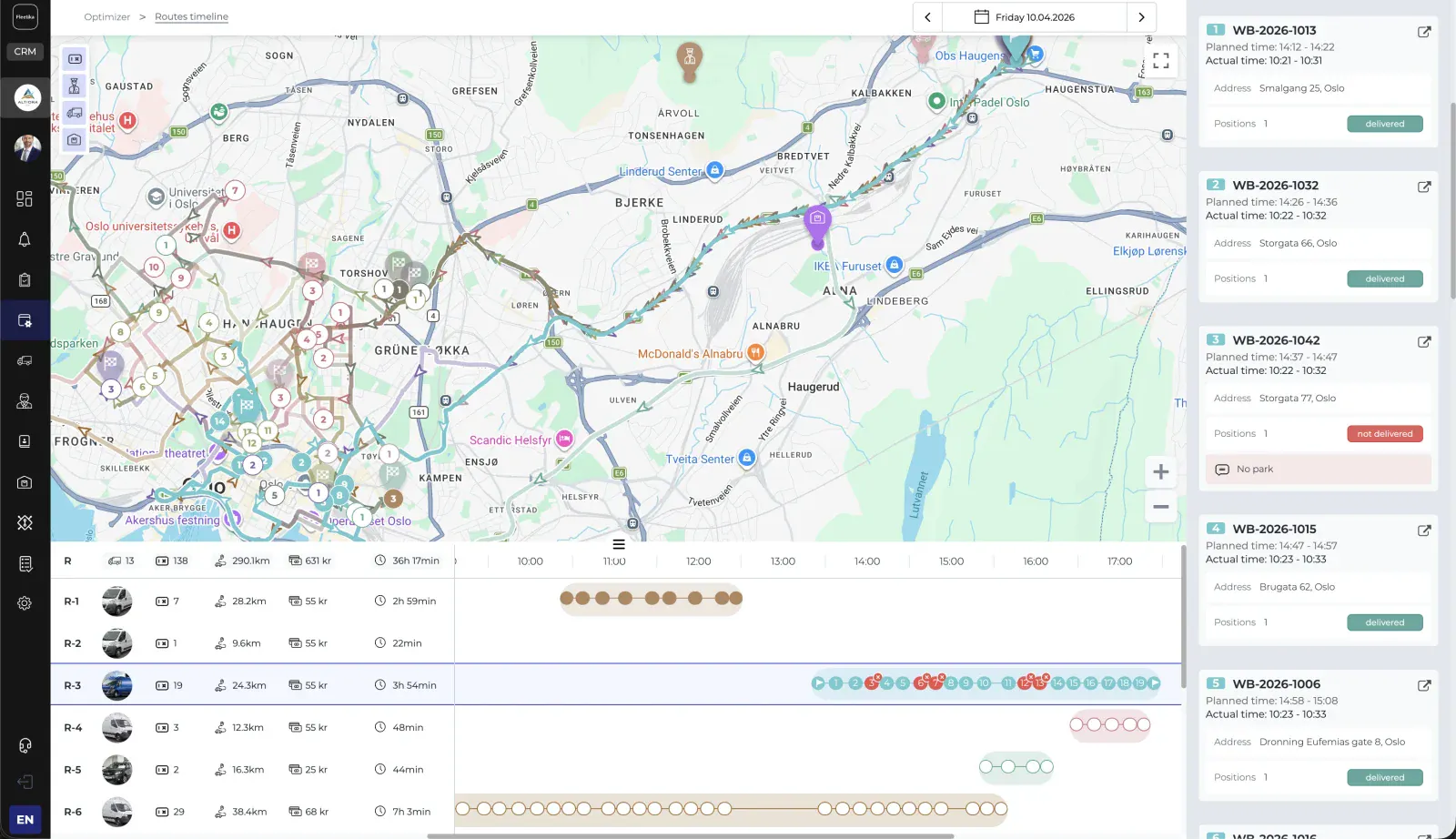
Task: Click the R-3 timeline start marker
Action: (x=818, y=683)
